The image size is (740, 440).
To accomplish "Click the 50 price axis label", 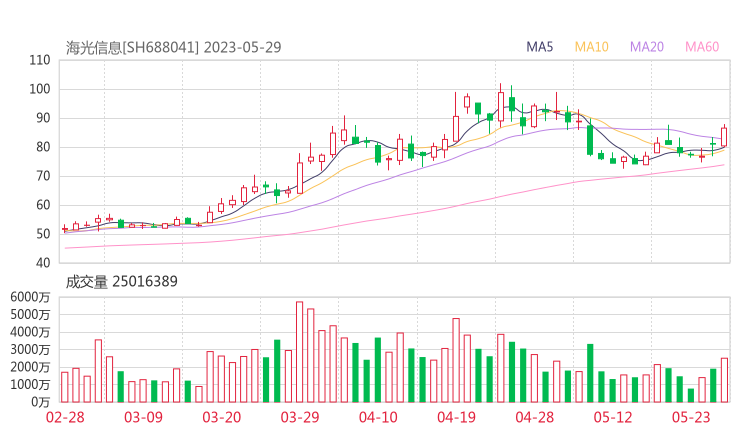I will coord(43,234).
